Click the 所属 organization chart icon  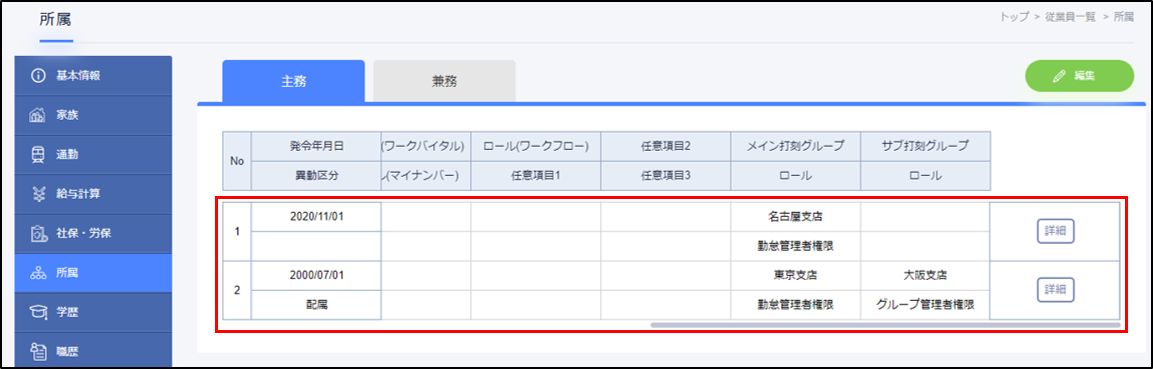click(39, 273)
